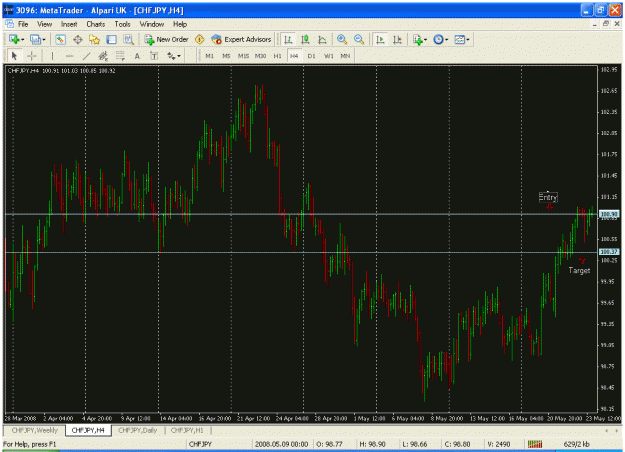
Task: Select the CHFJPY,H4 chart tab
Action: (88, 430)
